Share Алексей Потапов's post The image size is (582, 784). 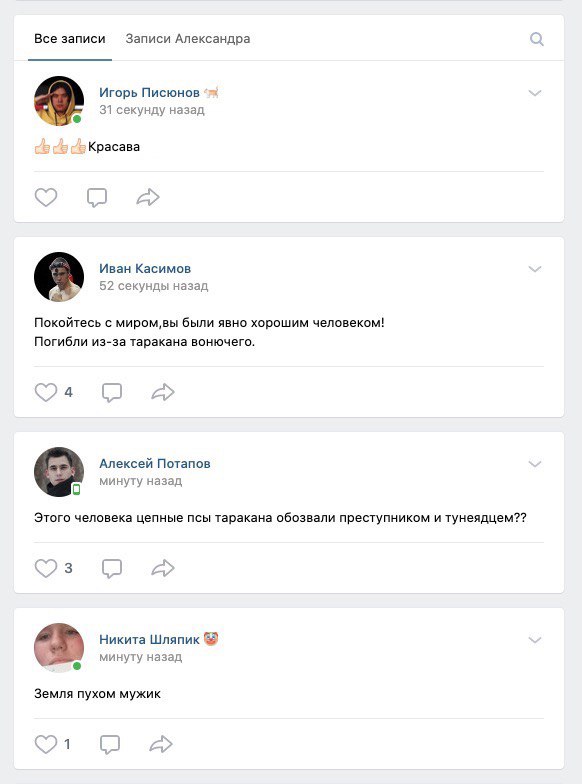tap(163, 568)
